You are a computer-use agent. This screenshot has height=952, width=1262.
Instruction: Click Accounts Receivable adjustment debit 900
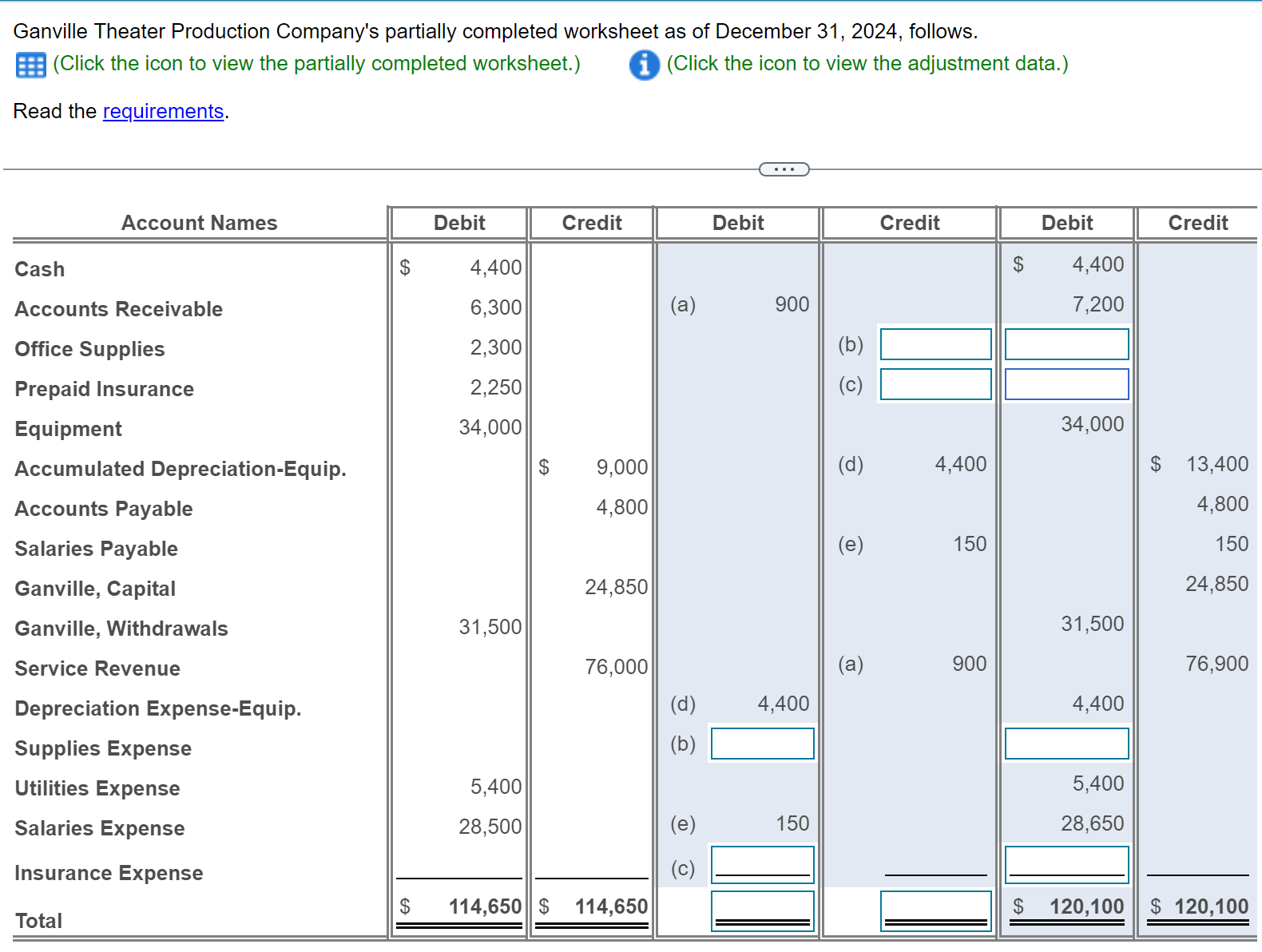click(x=792, y=304)
